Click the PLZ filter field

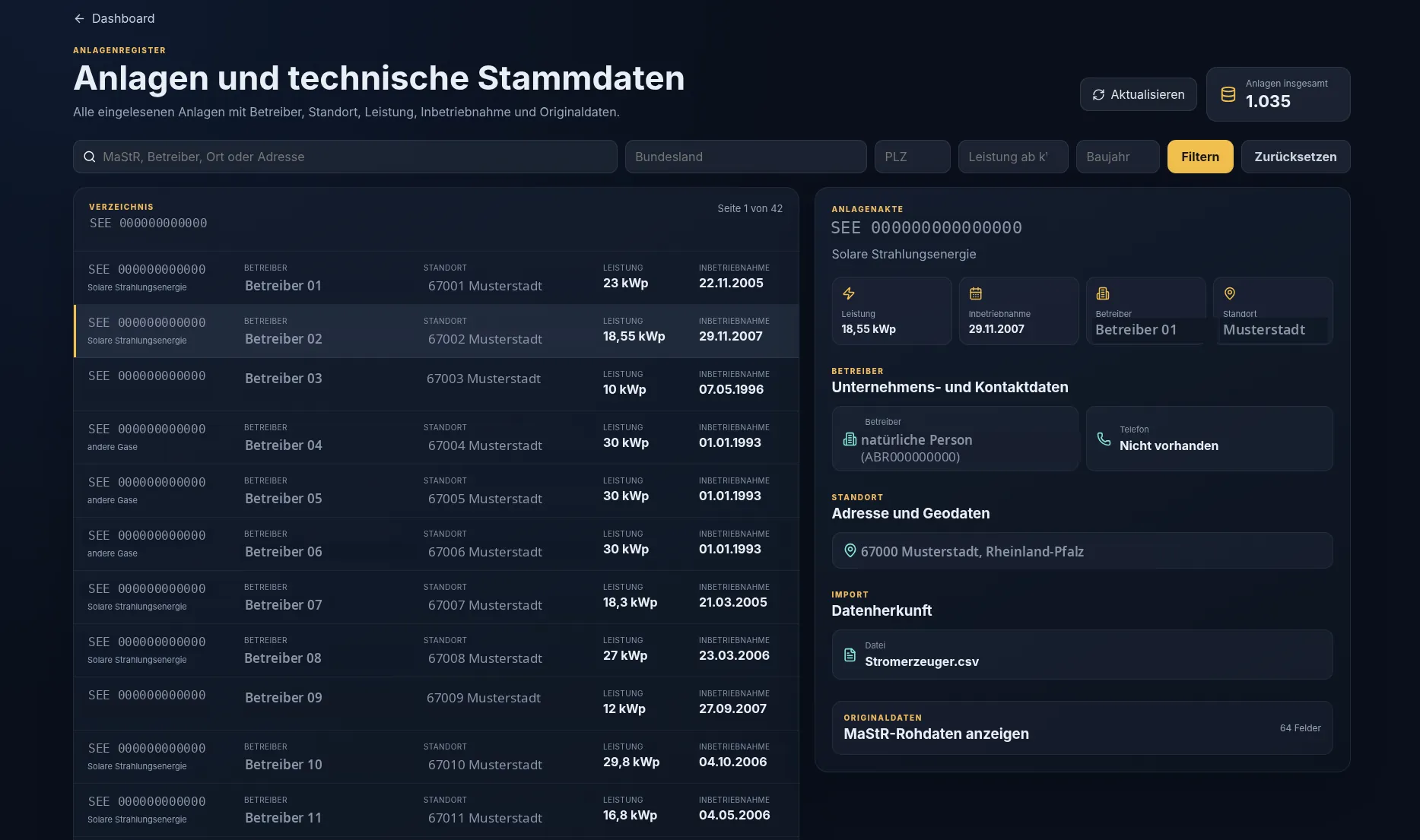tap(913, 157)
